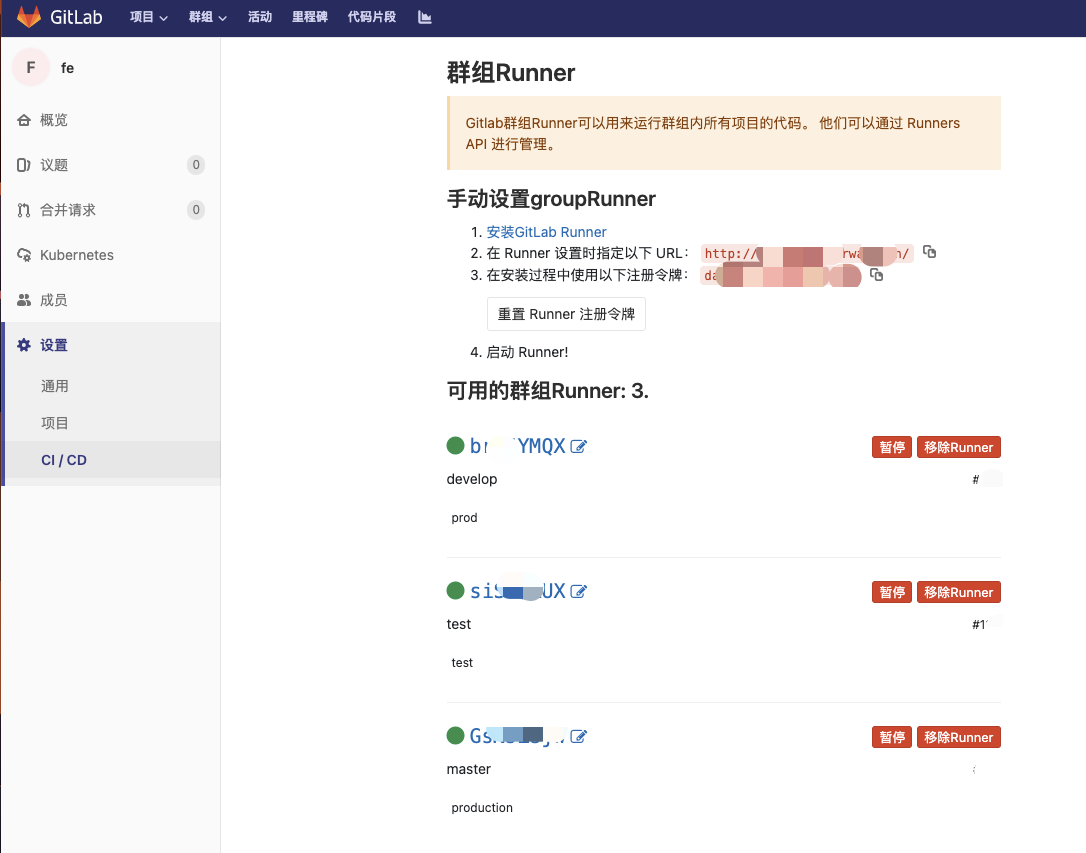Remove the develop runner with 移除Runner
Screen dimensions: 1086x853
click(x=959, y=447)
